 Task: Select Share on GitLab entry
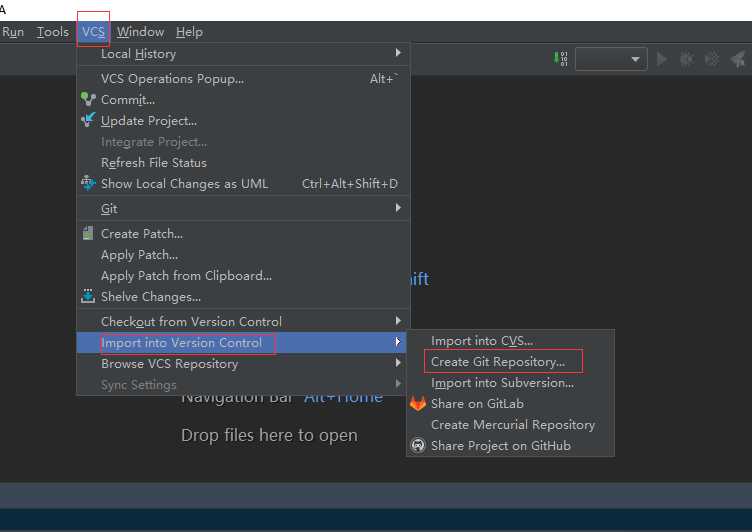click(x=510, y=403)
